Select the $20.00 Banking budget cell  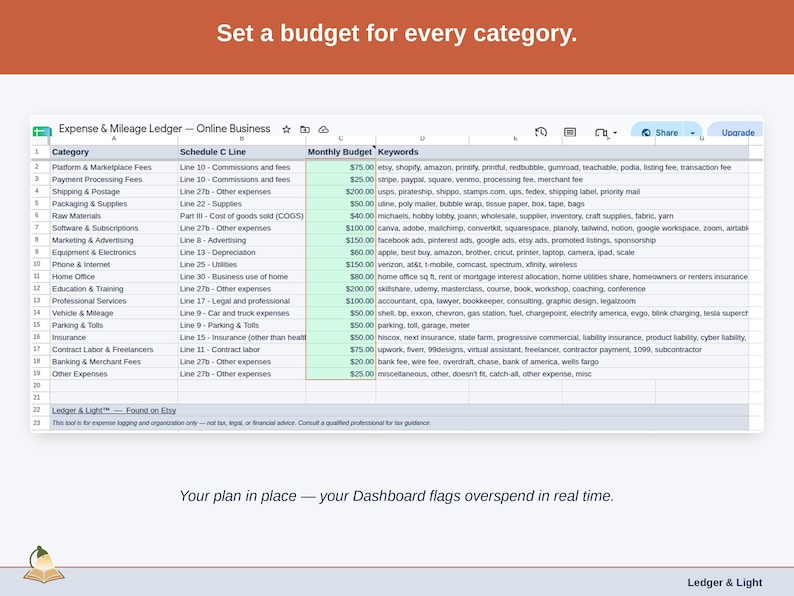(x=341, y=362)
